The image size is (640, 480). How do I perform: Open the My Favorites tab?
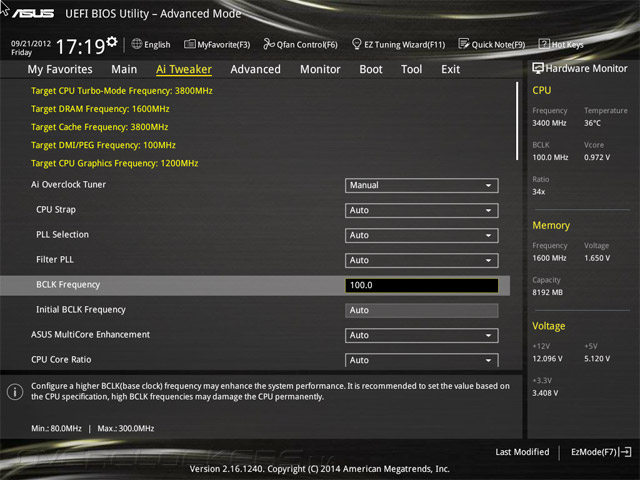(x=60, y=69)
